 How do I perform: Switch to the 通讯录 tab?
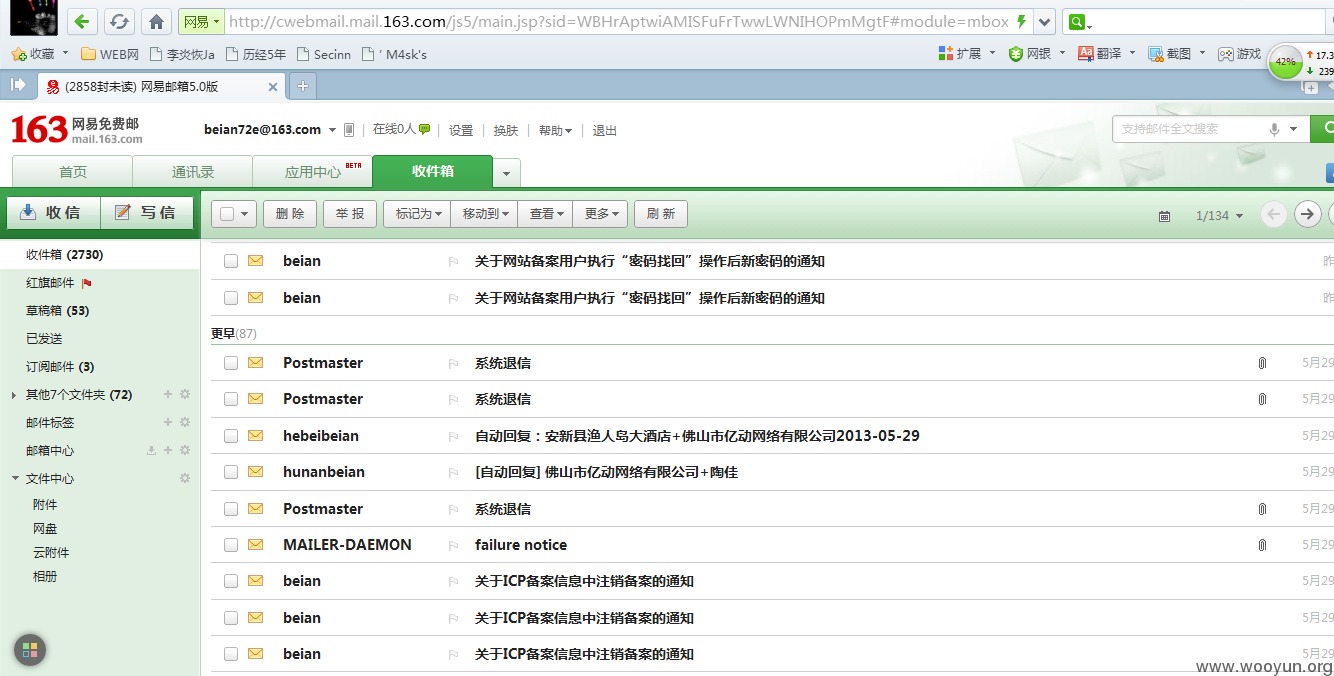(193, 172)
